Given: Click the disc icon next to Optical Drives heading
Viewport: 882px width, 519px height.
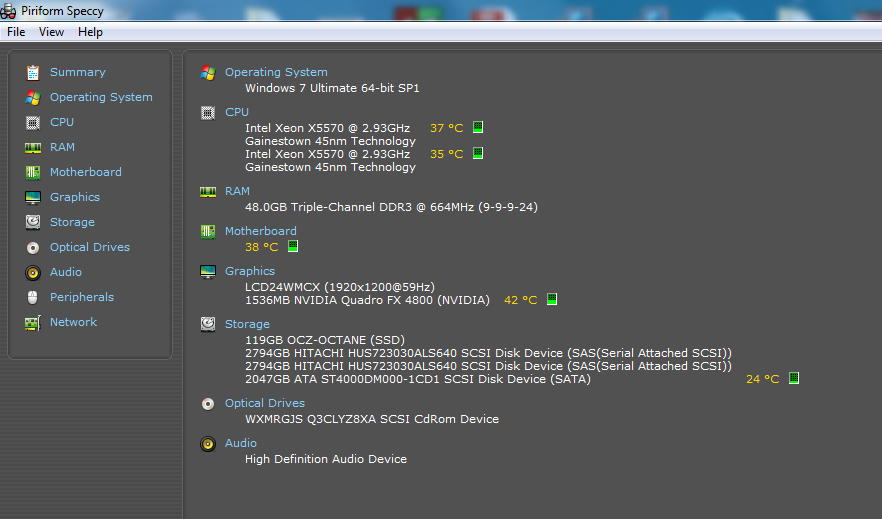Looking at the screenshot, I should point(208,404).
